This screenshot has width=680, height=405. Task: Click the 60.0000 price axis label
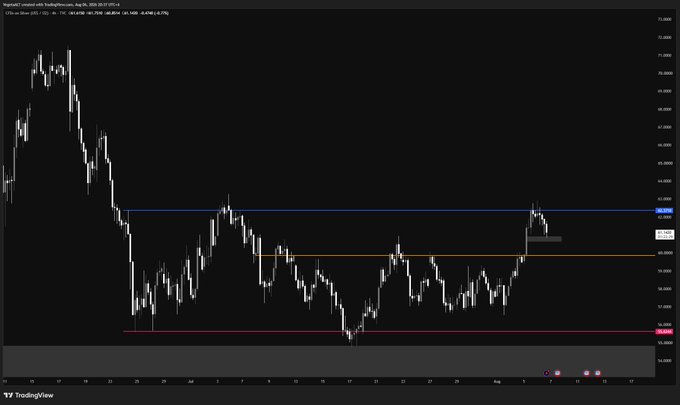(665, 252)
